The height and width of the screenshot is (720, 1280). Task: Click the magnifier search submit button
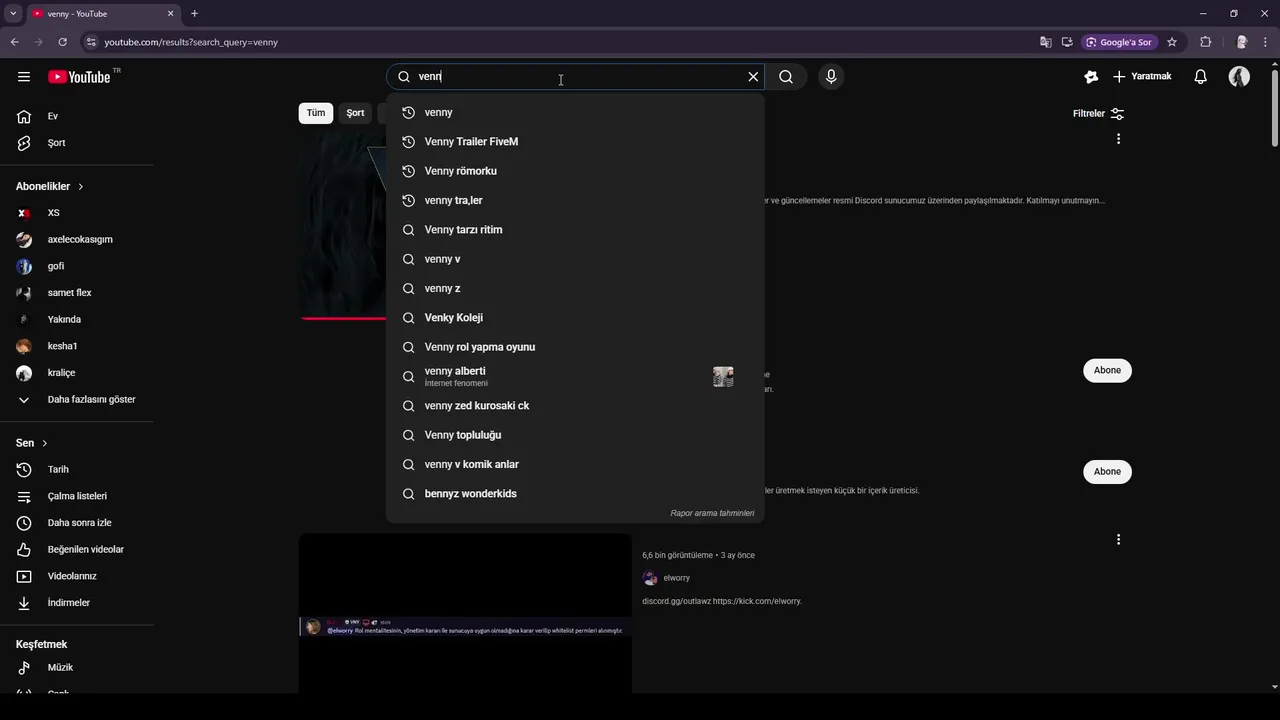tap(786, 77)
